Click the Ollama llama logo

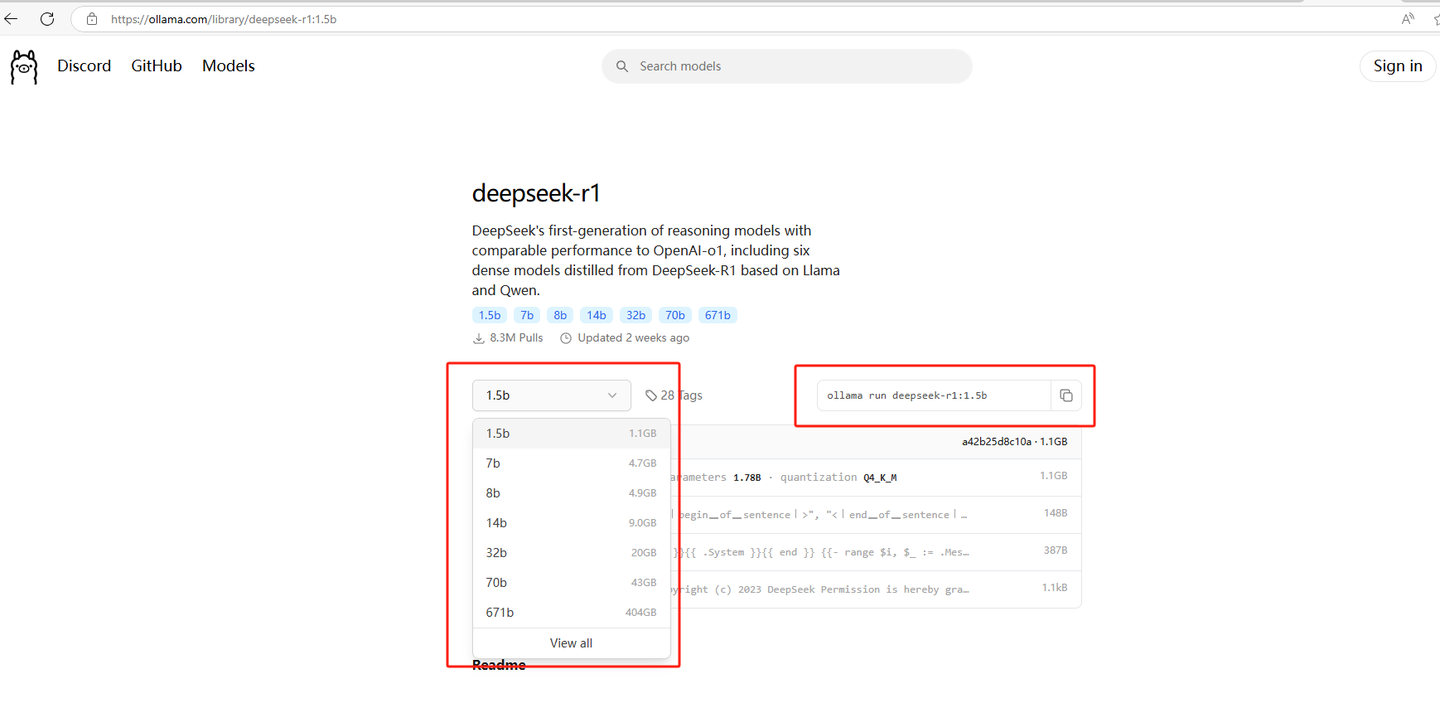point(23,66)
